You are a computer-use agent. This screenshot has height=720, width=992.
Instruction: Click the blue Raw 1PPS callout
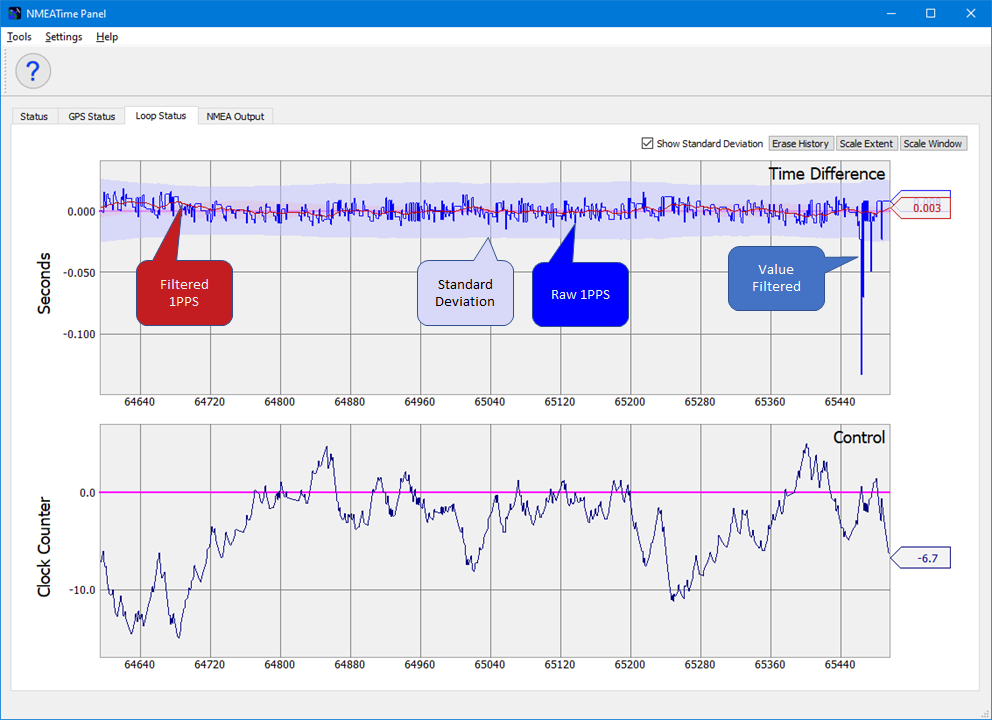(x=580, y=294)
